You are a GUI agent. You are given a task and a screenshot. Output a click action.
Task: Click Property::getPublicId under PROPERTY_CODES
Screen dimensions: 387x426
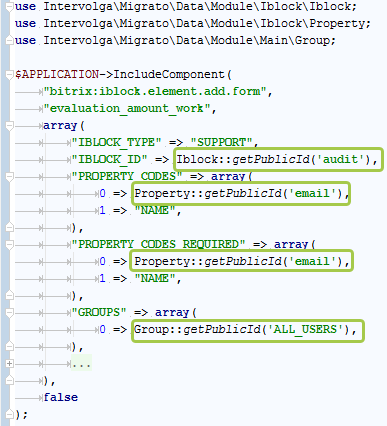239,193
